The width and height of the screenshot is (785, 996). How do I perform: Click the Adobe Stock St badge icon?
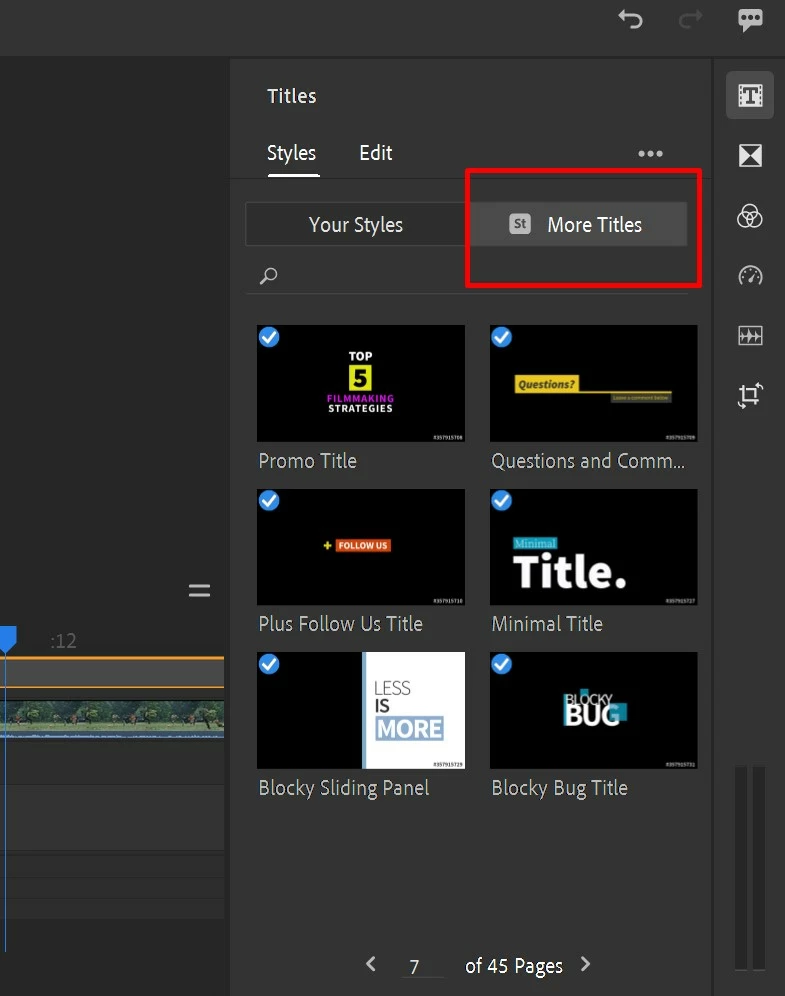pyautogui.click(x=520, y=224)
